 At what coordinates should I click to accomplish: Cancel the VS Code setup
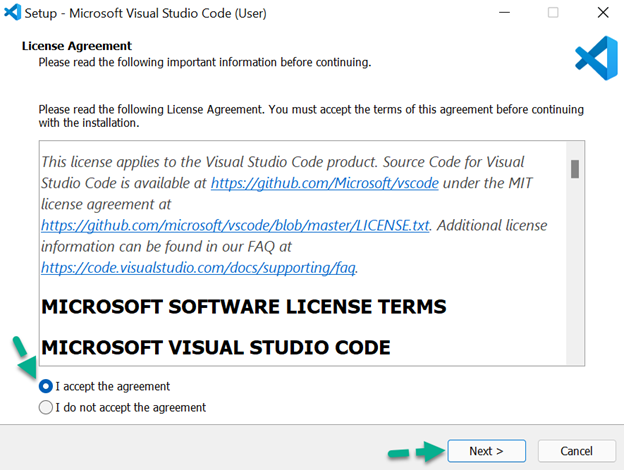576,451
